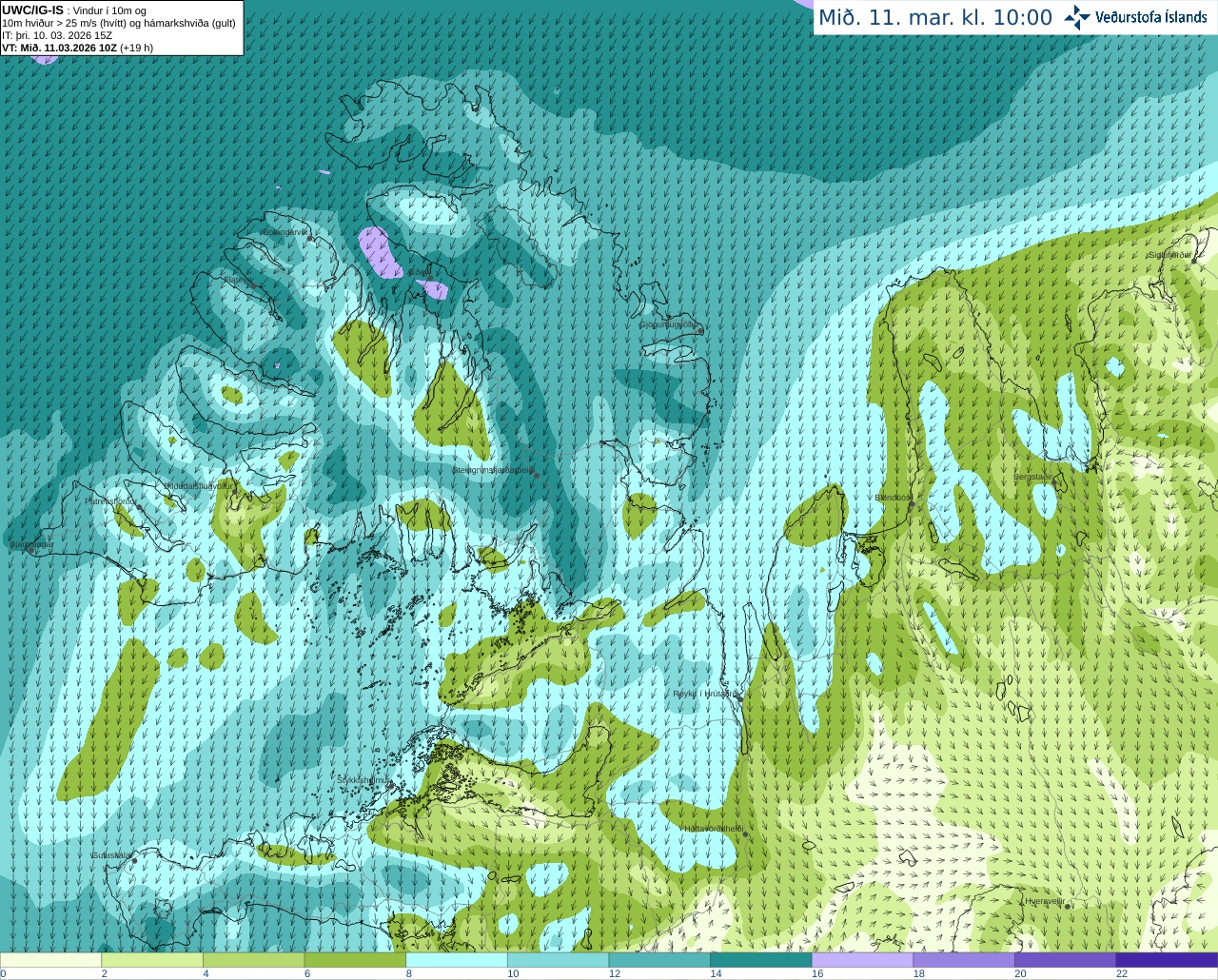The width and height of the screenshot is (1218, 980).
Task: Click the Steingrímsfjarðarheiði station label
Action: pos(493,470)
